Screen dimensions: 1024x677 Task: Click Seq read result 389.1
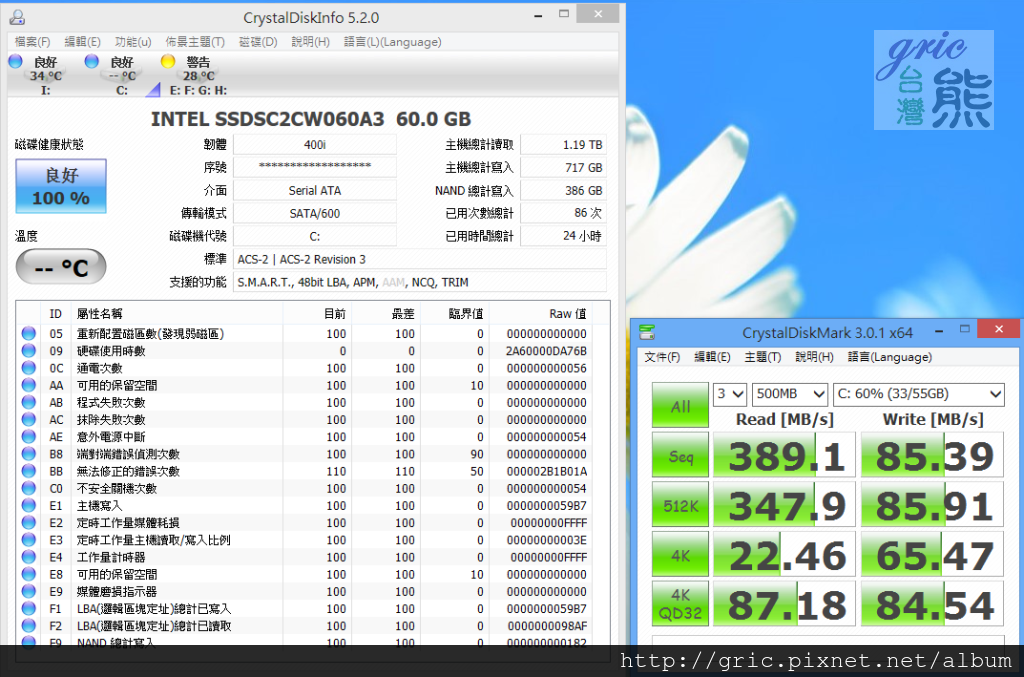point(784,456)
